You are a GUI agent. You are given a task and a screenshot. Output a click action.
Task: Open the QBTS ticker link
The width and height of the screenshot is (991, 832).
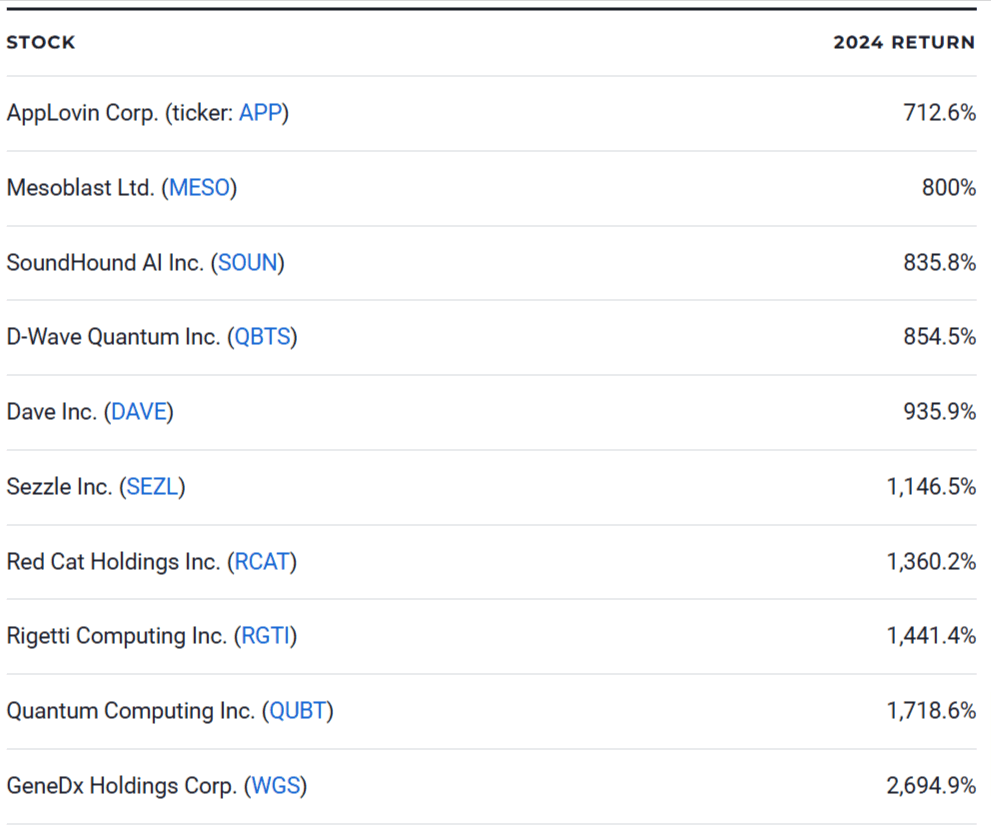[x=262, y=337]
